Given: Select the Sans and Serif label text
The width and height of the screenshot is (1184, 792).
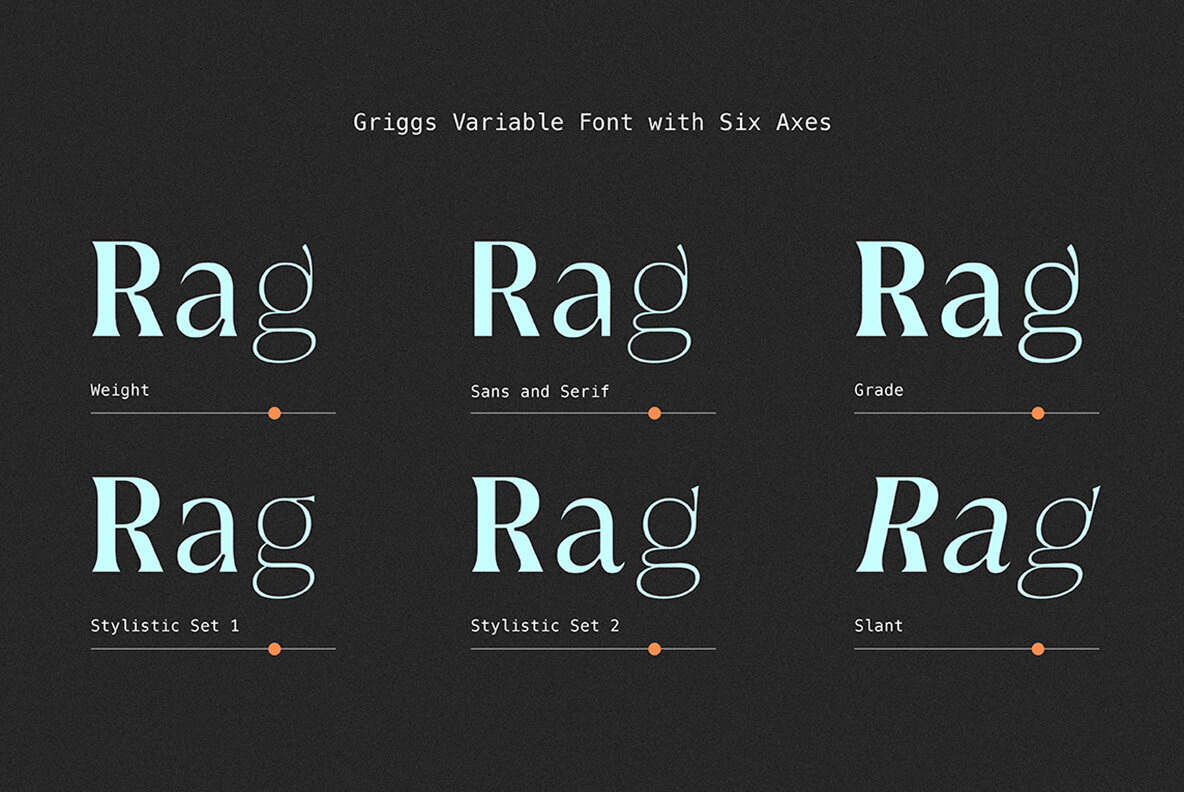Looking at the screenshot, I should 540,391.
